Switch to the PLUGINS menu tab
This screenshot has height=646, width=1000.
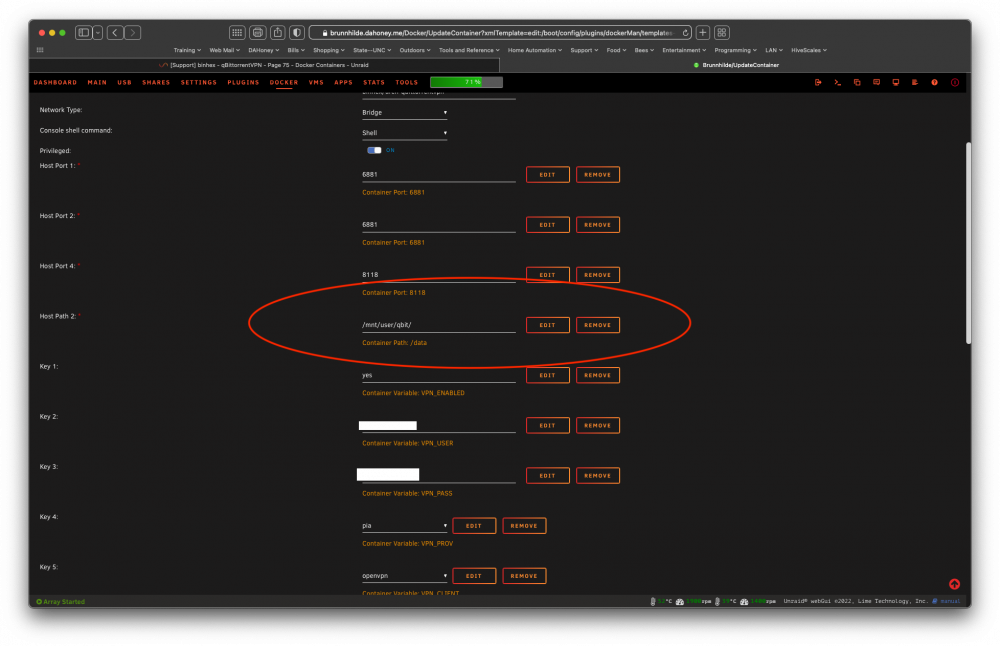[243, 82]
